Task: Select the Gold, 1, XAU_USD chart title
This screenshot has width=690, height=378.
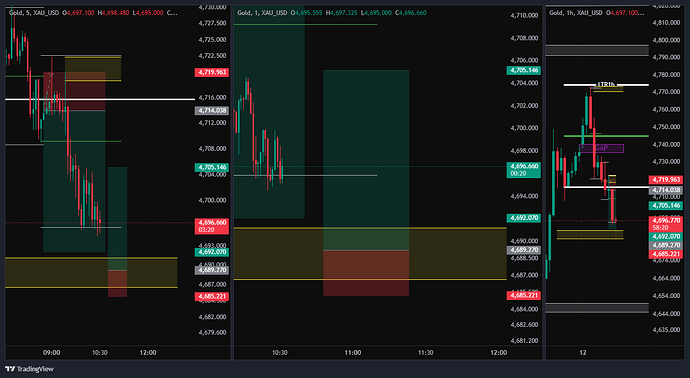Action: [262, 13]
